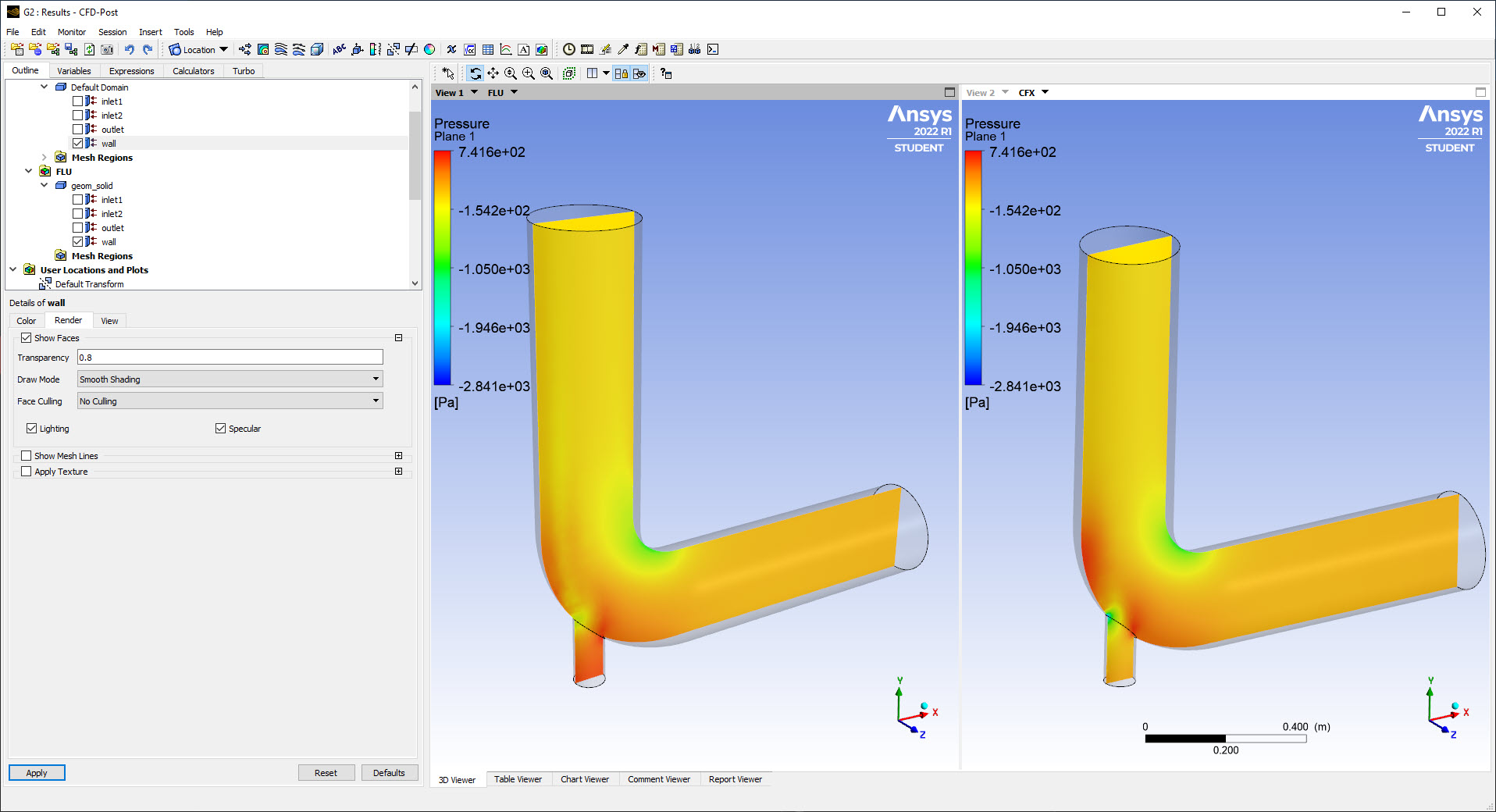Check the inlet1 visibility box under Default Domain

pyautogui.click(x=78, y=101)
